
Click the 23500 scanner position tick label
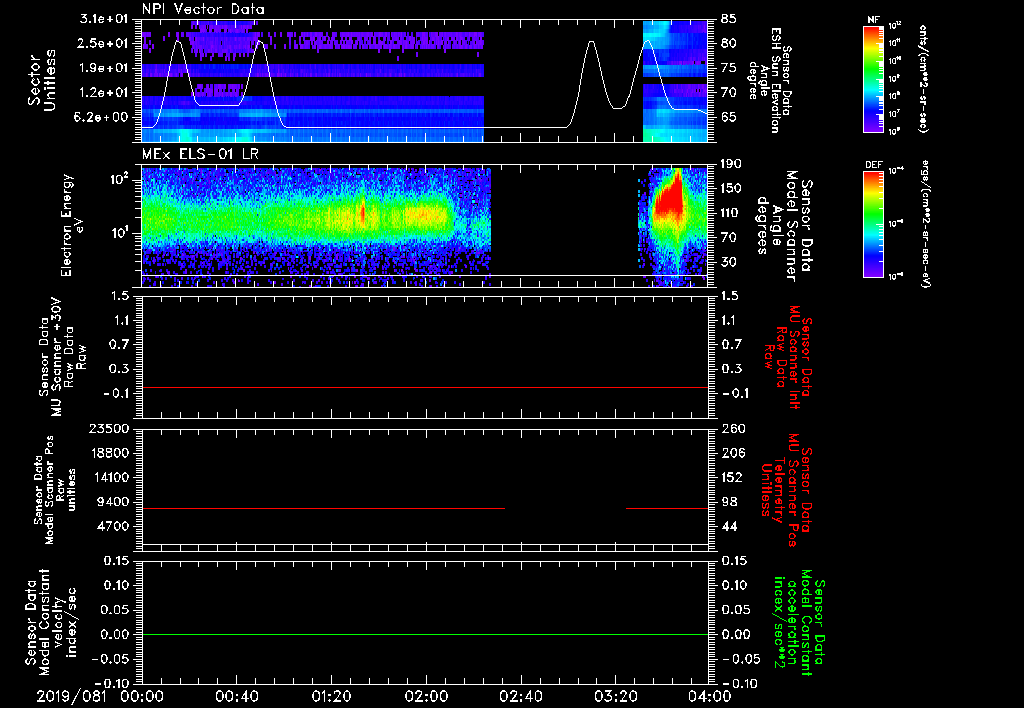[x=108, y=428]
